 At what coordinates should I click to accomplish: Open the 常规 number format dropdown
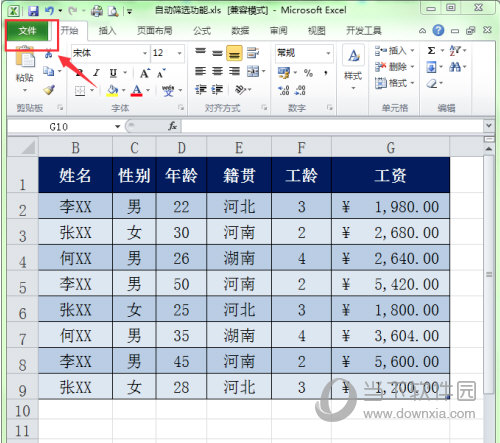(x=328, y=53)
